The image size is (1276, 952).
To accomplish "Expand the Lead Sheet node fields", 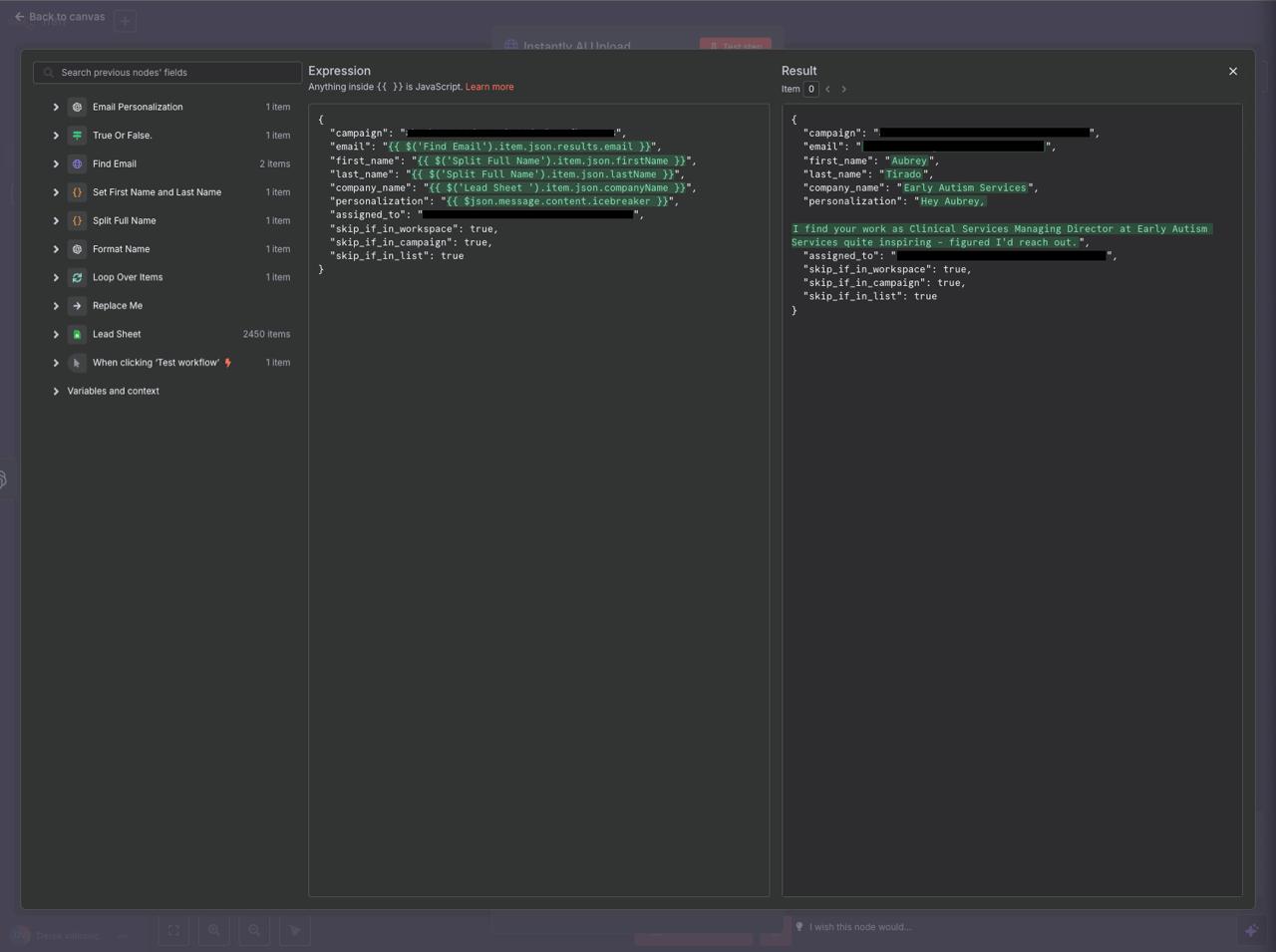I will (x=56, y=334).
